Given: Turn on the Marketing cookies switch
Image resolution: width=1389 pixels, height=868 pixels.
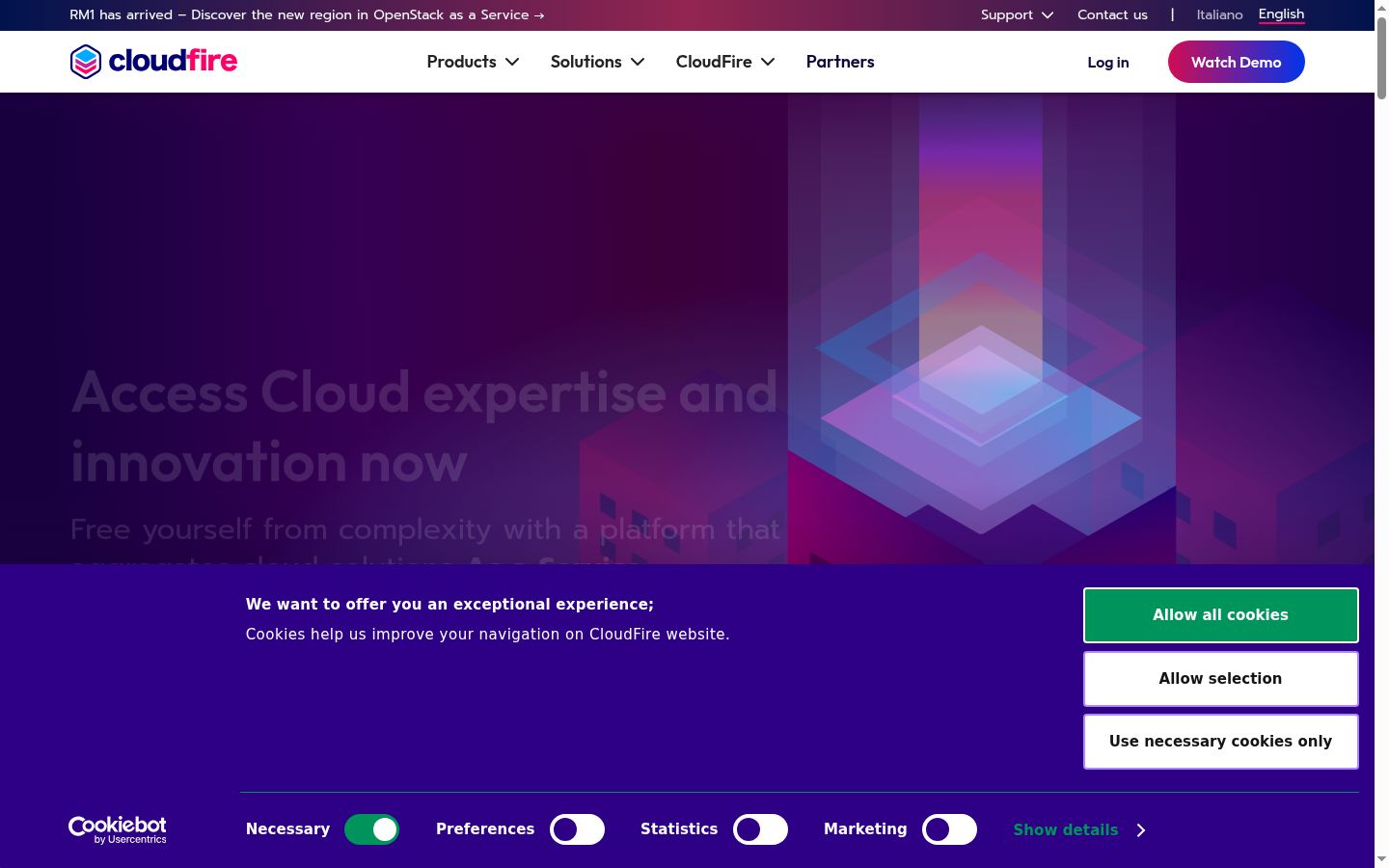Looking at the screenshot, I should tap(949, 829).
